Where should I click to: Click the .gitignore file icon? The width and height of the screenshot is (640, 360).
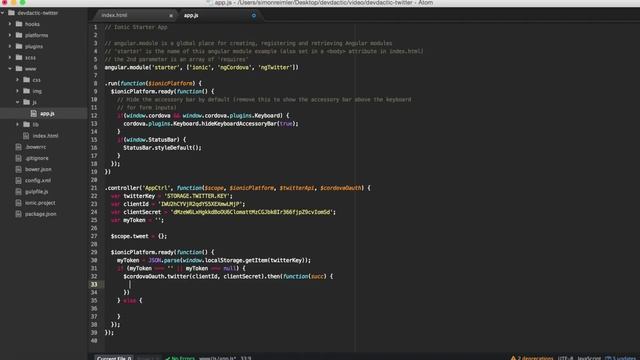tap(18, 158)
